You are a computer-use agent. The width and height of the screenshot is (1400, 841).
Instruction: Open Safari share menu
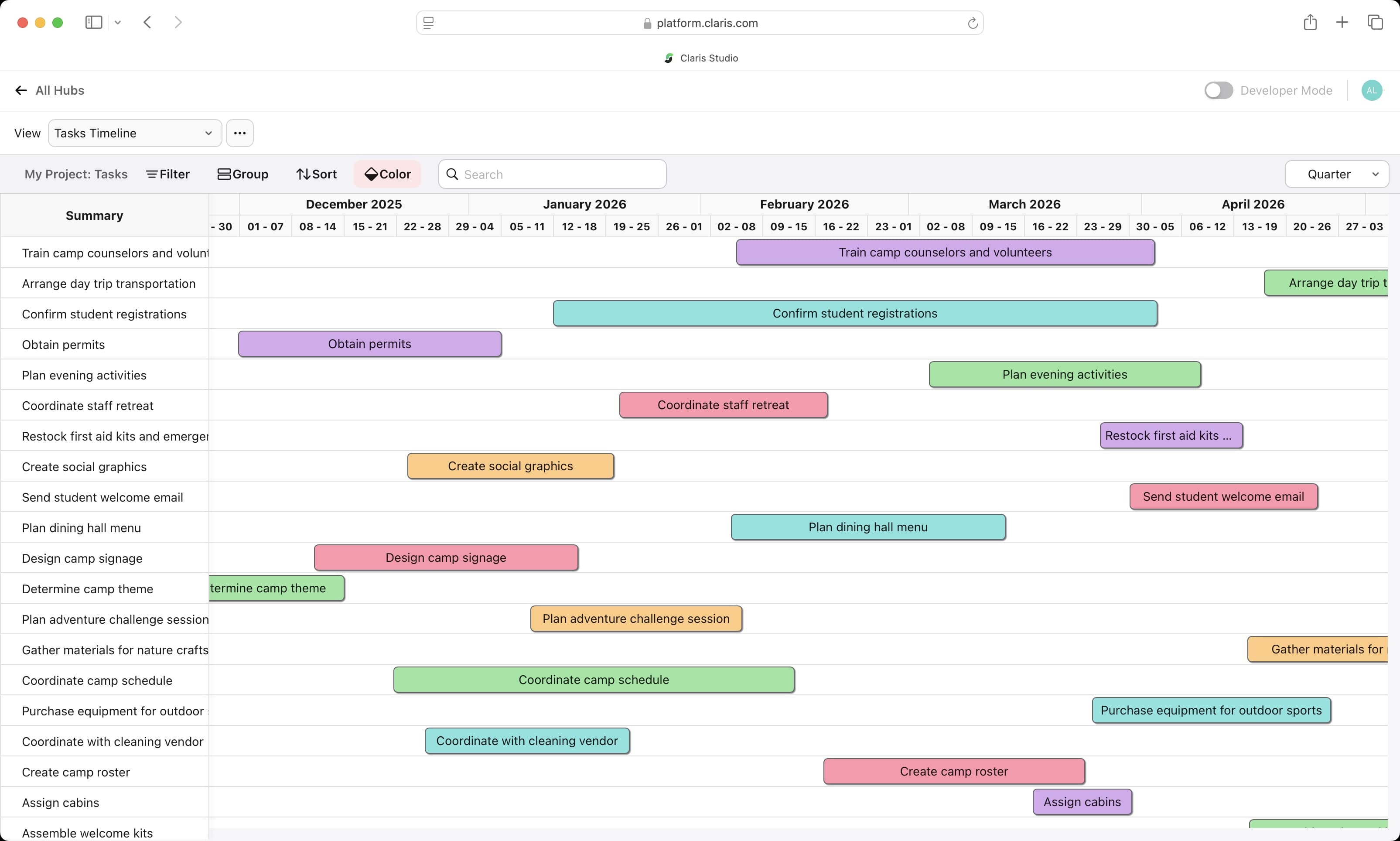pos(1310,23)
